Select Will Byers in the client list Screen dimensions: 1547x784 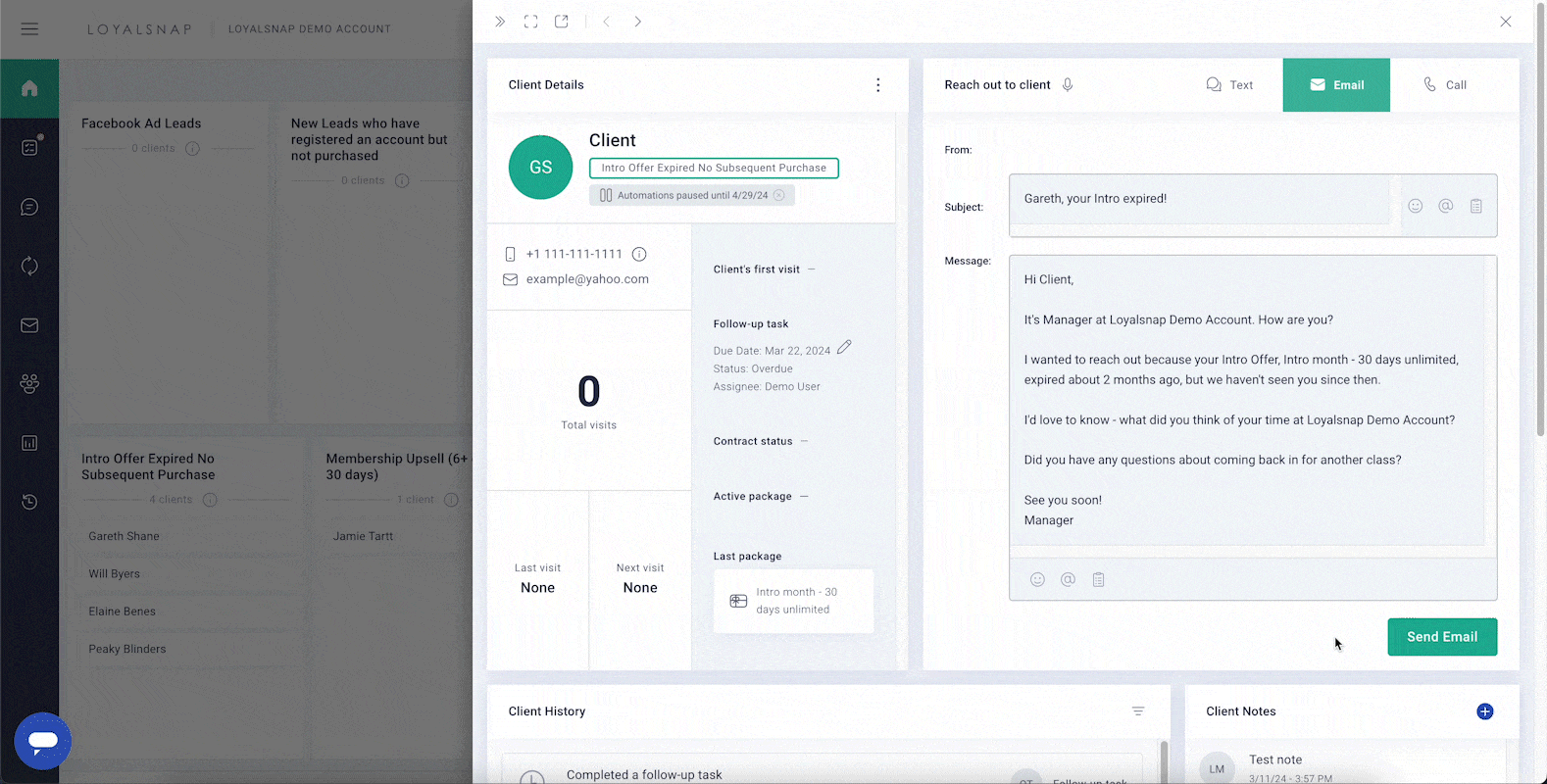click(115, 574)
